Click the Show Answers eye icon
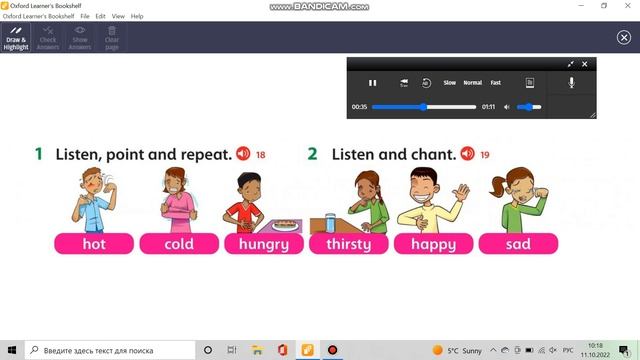 (80, 30)
